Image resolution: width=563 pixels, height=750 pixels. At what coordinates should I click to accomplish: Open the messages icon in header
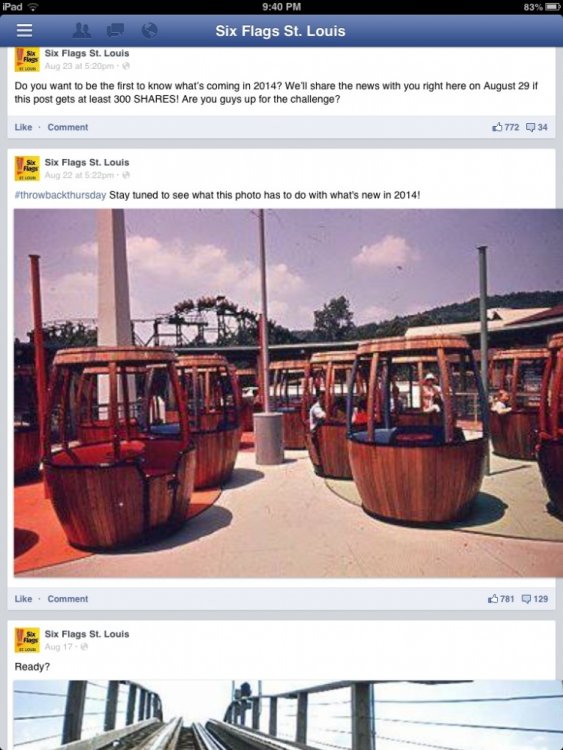point(116,31)
